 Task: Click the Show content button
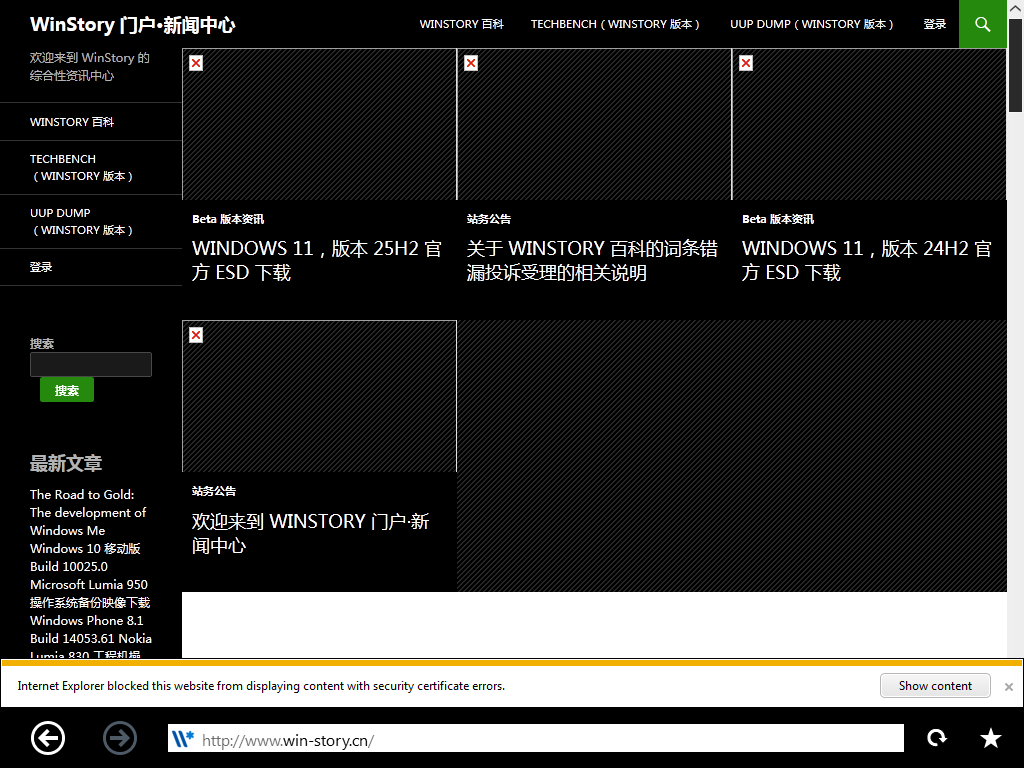tap(935, 686)
